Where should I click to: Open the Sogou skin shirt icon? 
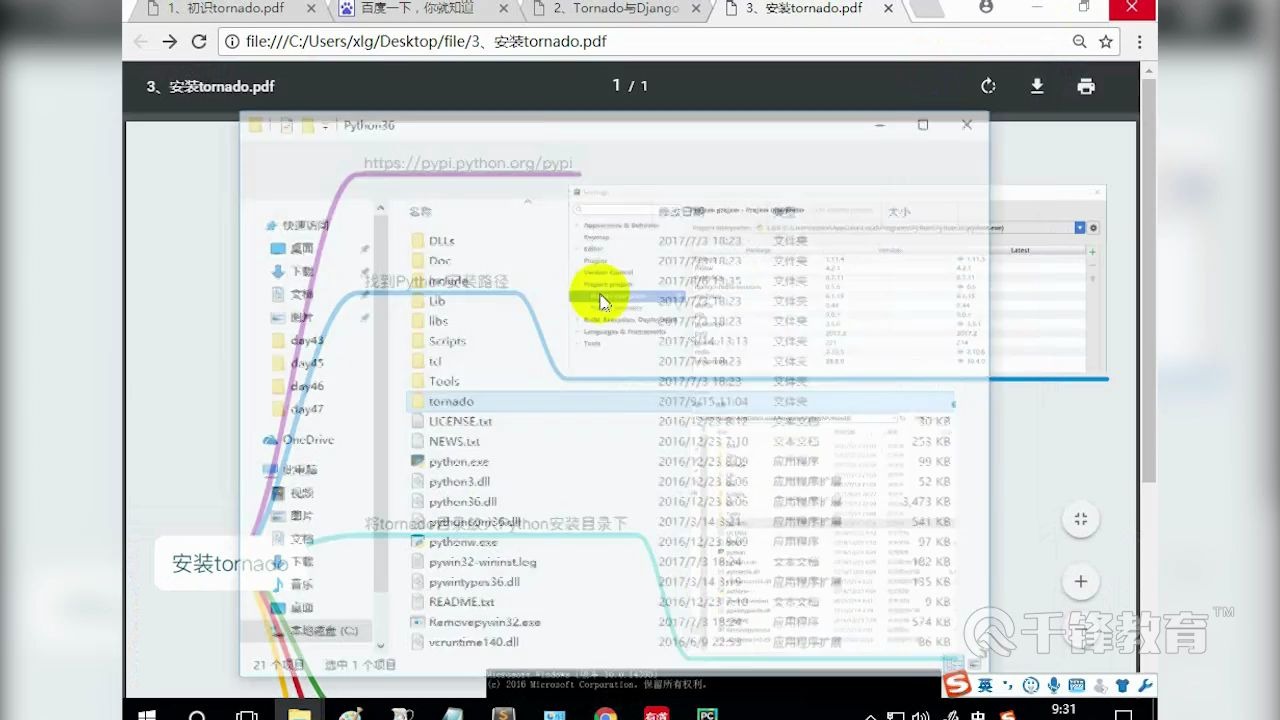coord(1122,686)
